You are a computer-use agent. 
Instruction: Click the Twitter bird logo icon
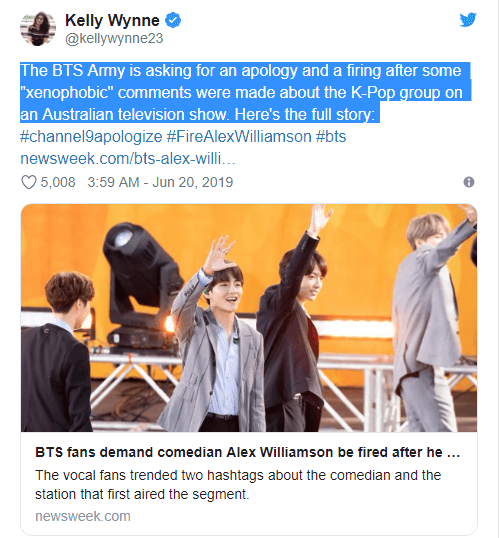(468, 20)
